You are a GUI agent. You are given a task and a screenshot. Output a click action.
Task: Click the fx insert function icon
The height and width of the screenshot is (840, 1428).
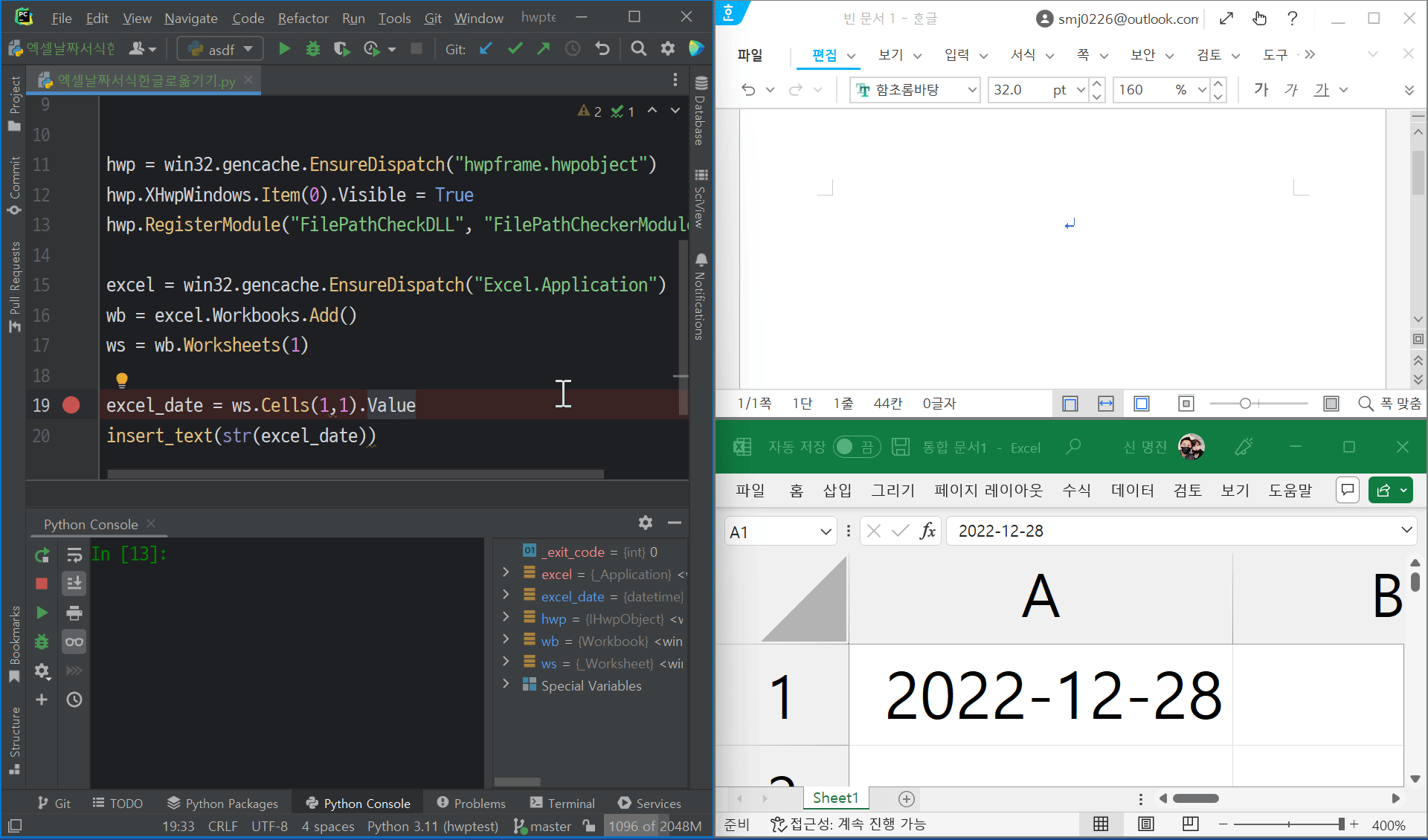coord(927,531)
